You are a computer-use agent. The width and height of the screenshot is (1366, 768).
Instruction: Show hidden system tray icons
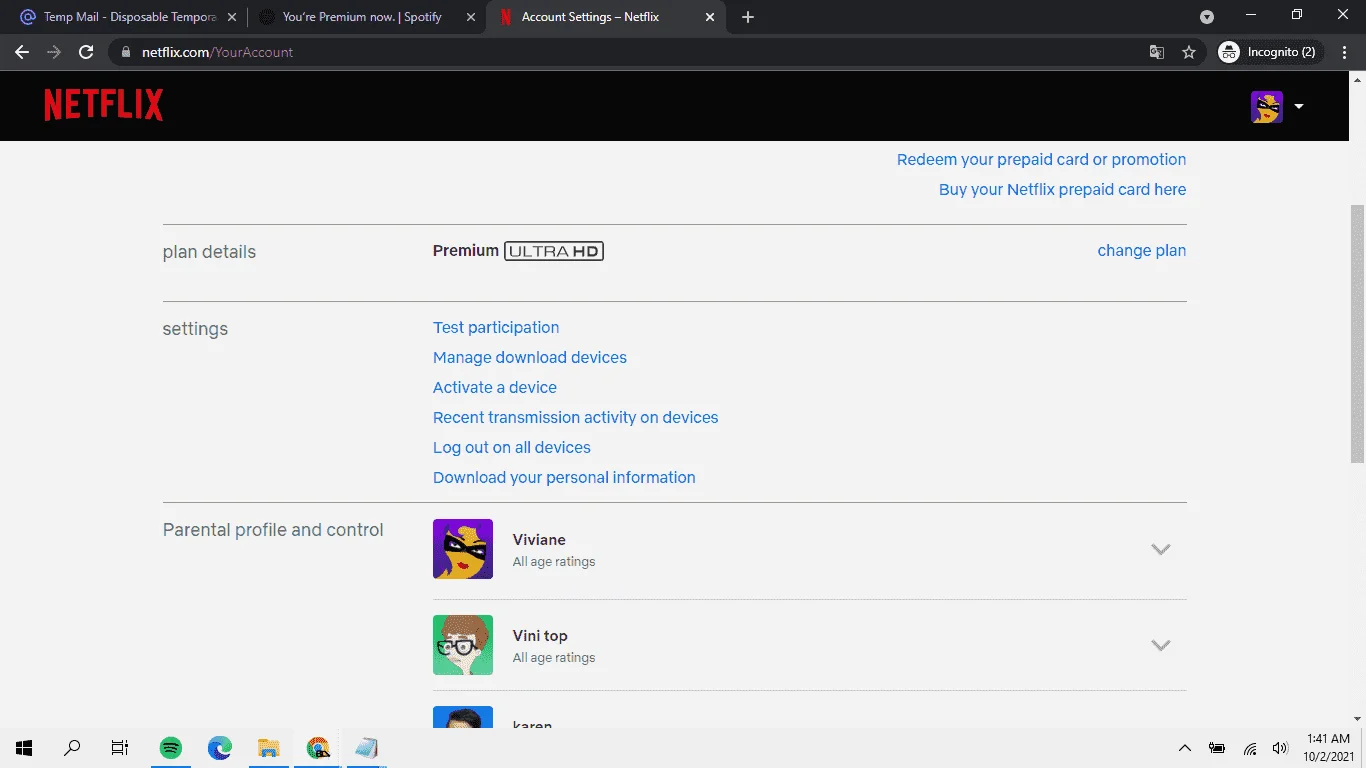1185,748
